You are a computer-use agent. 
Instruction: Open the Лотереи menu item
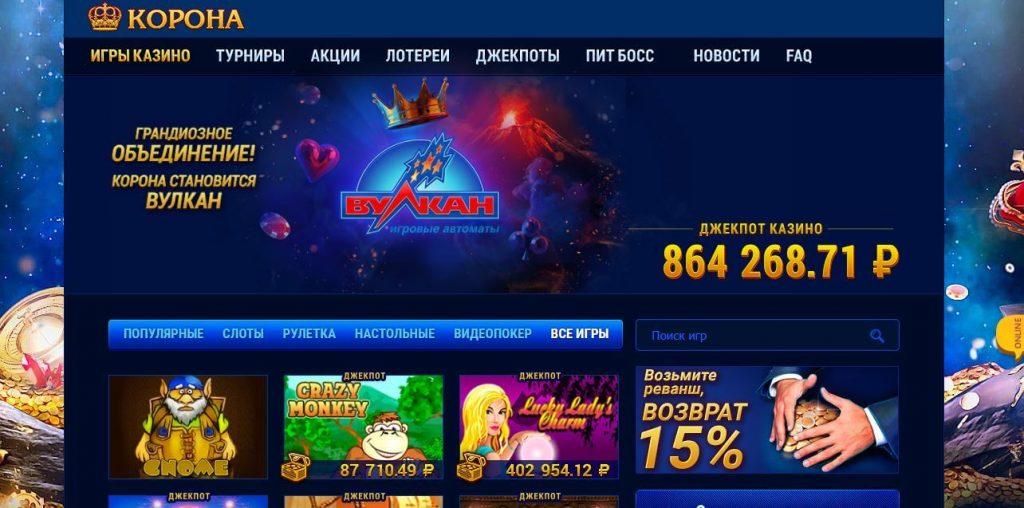pyautogui.click(x=417, y=56)
